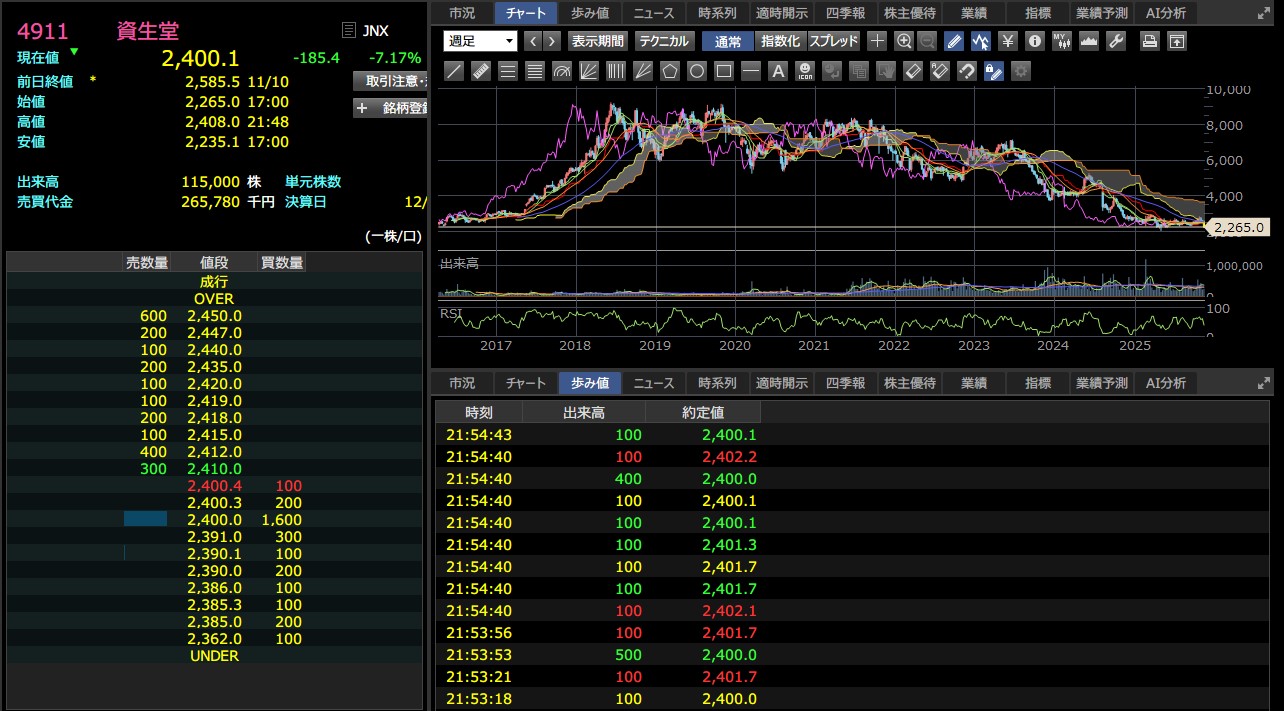
Task: Select the Fibonacci arc tool
Action: coord(562,71)
